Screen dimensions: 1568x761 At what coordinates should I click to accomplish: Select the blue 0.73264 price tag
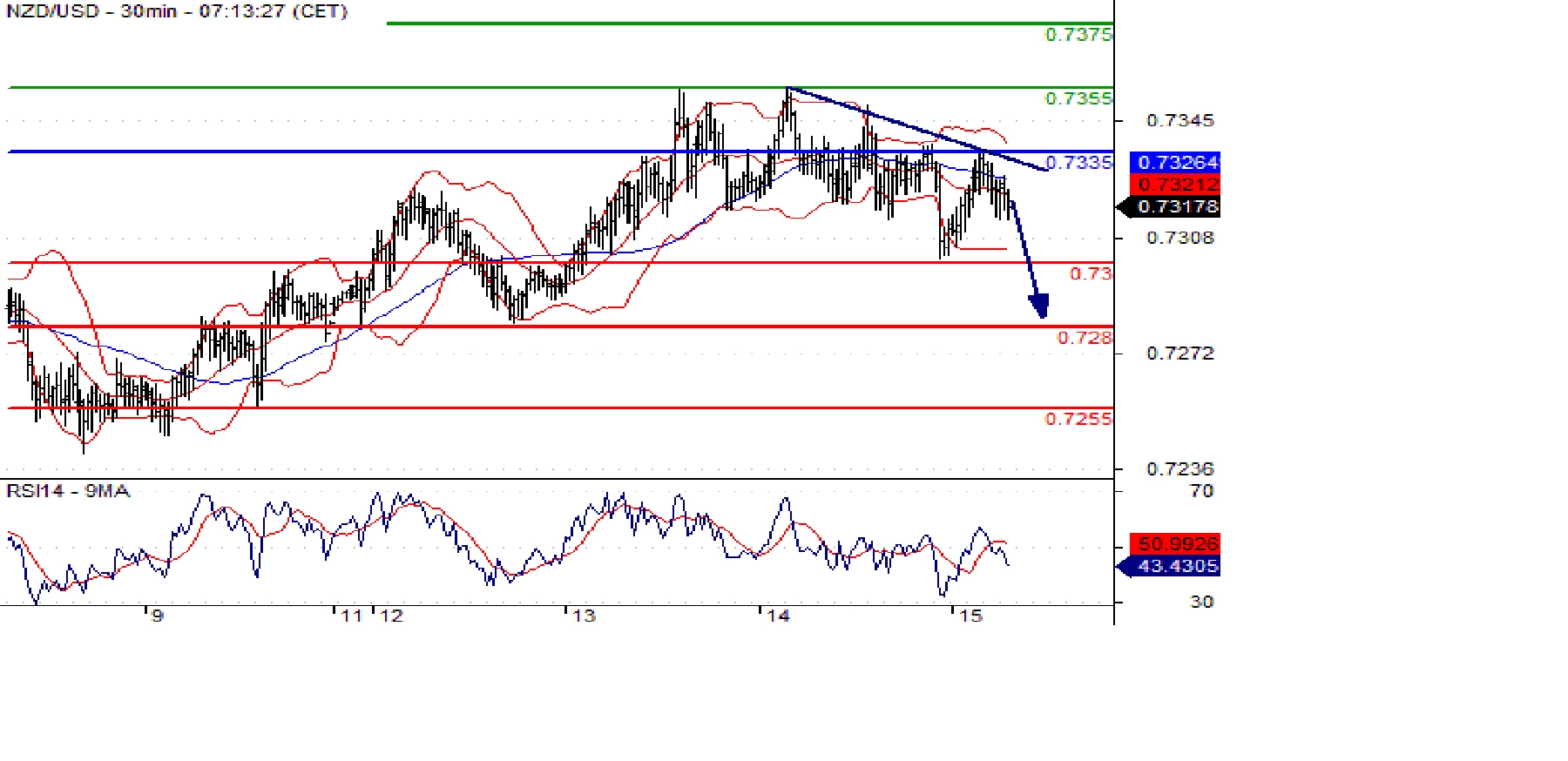(x=1175, y=162)
